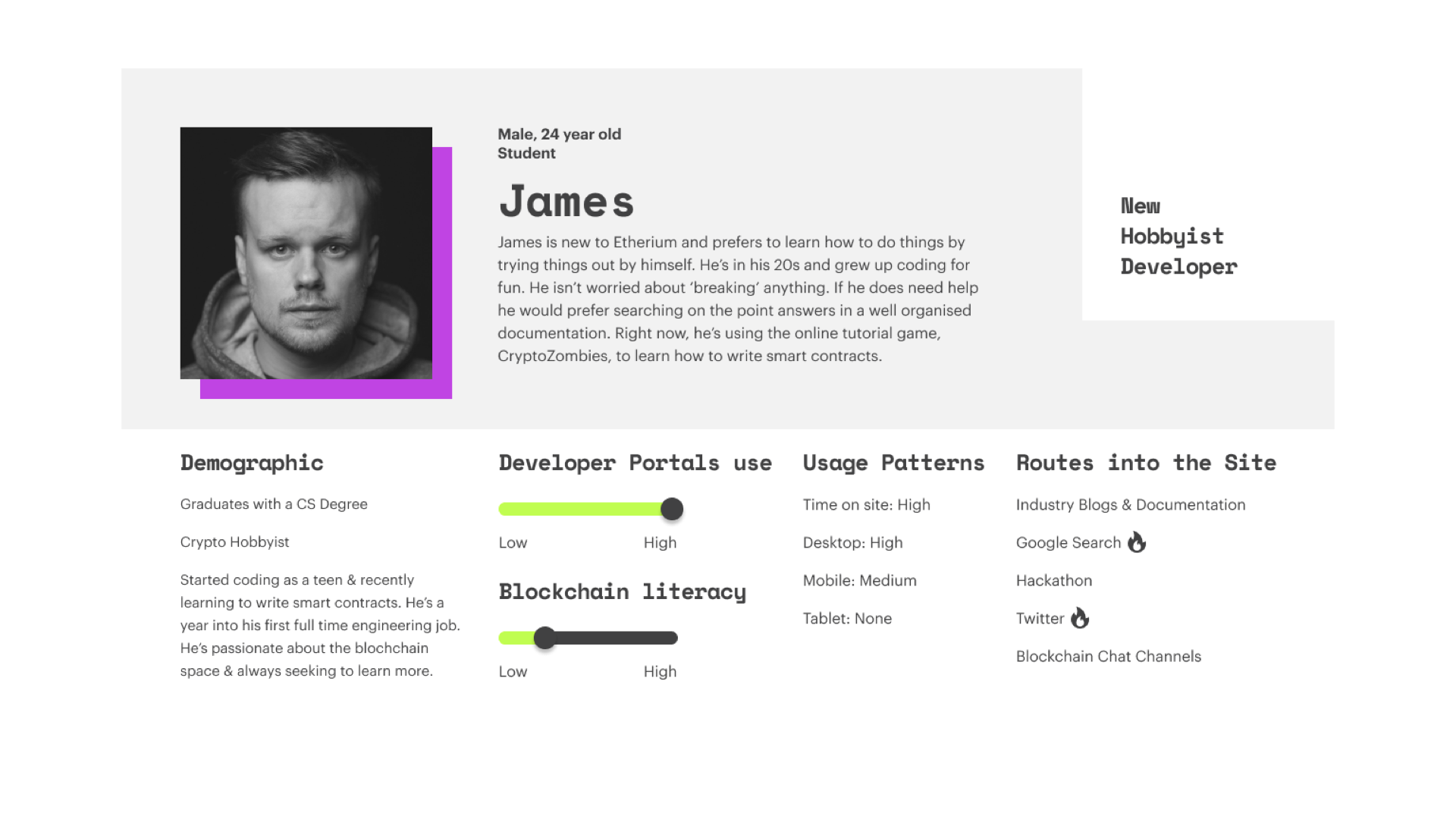The height and width of the screenshot is (819, 1456).
Task: Click the flame icon beside Google Search
Action: pyautogui.click(x=1136, y=542)
